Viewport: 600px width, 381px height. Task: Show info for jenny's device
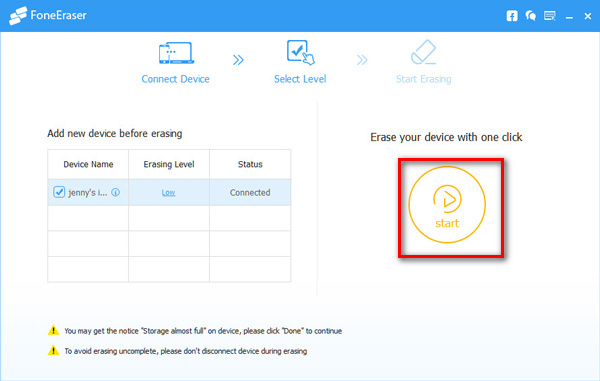click(116, 192)
